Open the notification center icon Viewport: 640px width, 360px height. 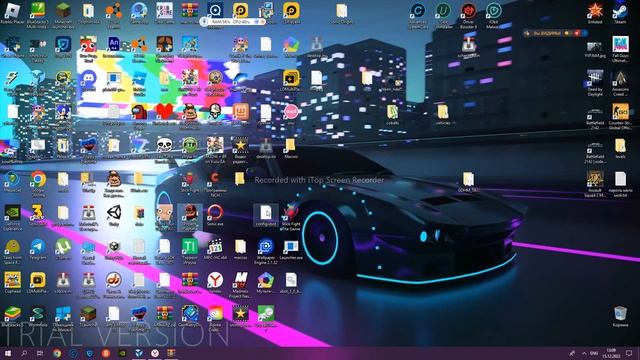(629, 353)
